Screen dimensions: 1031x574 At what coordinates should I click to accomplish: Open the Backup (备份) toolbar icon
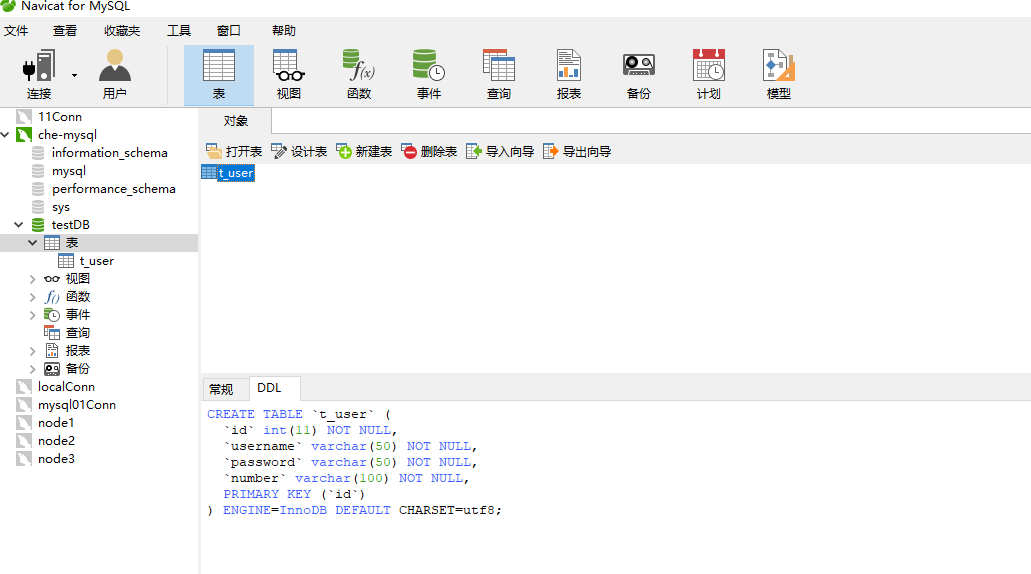[x=638, y=74]
